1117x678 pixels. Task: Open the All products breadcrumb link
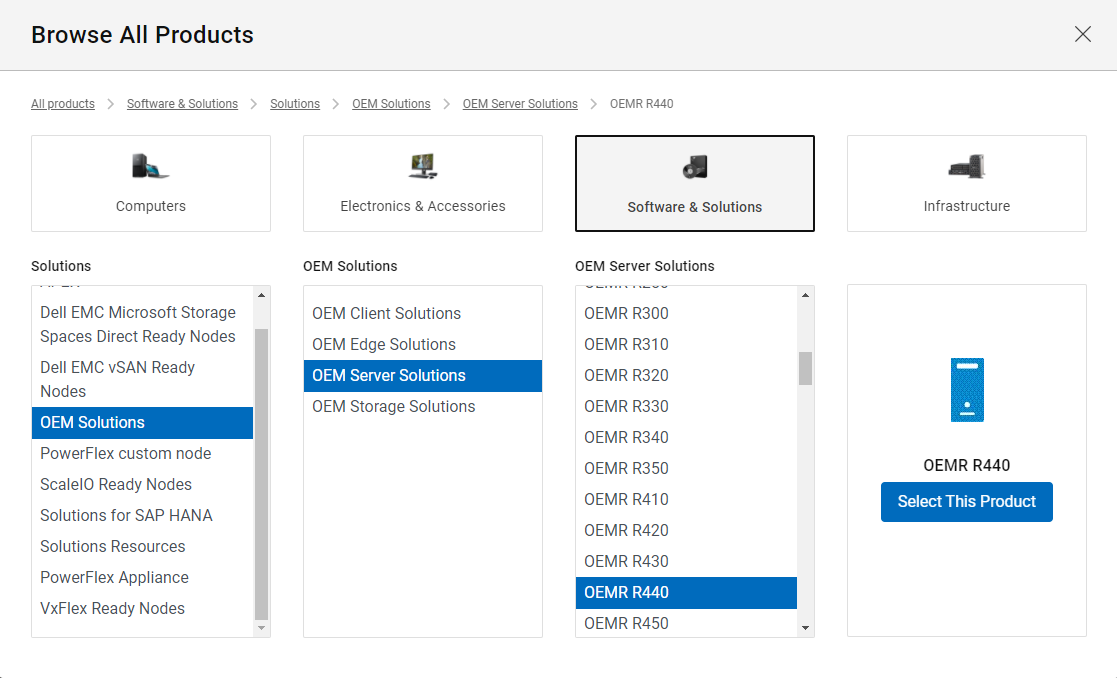tap(63, 104)
